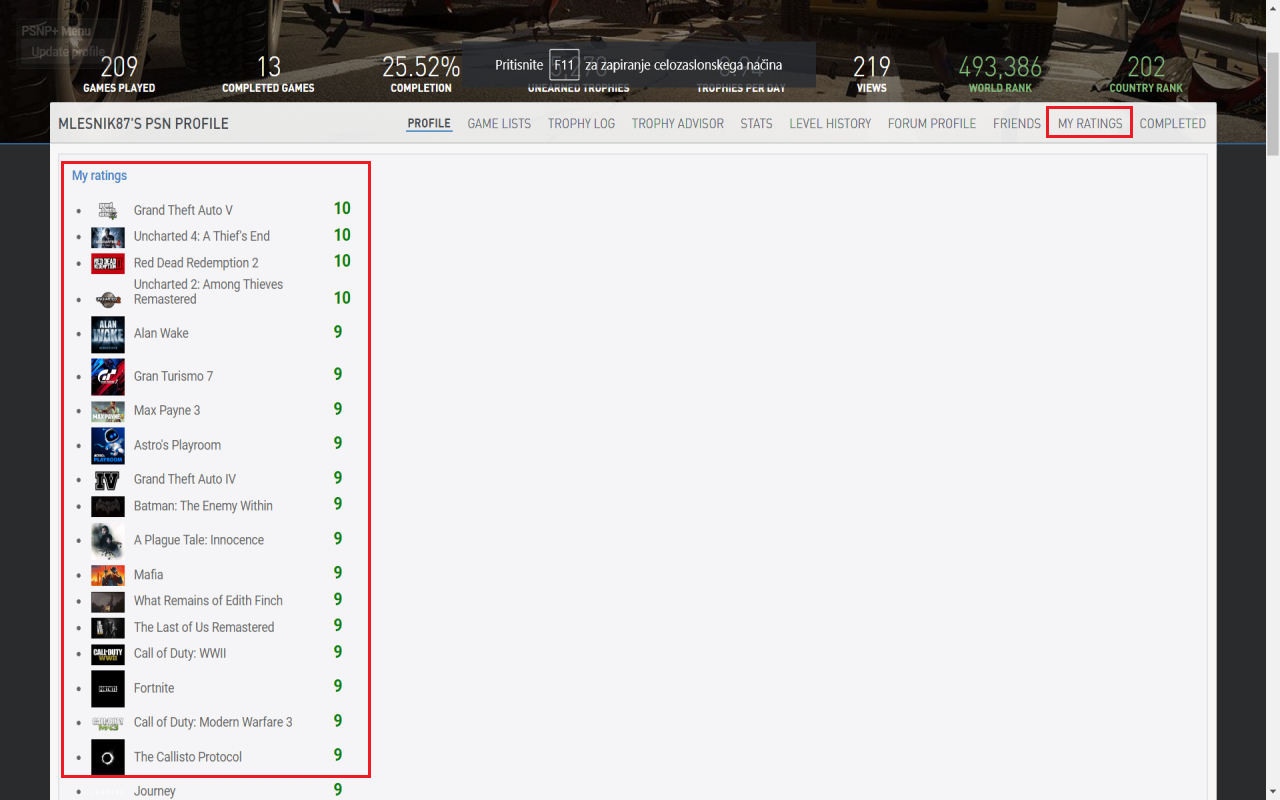
Task: Click the Update profile button
Action: coord(68,52)
